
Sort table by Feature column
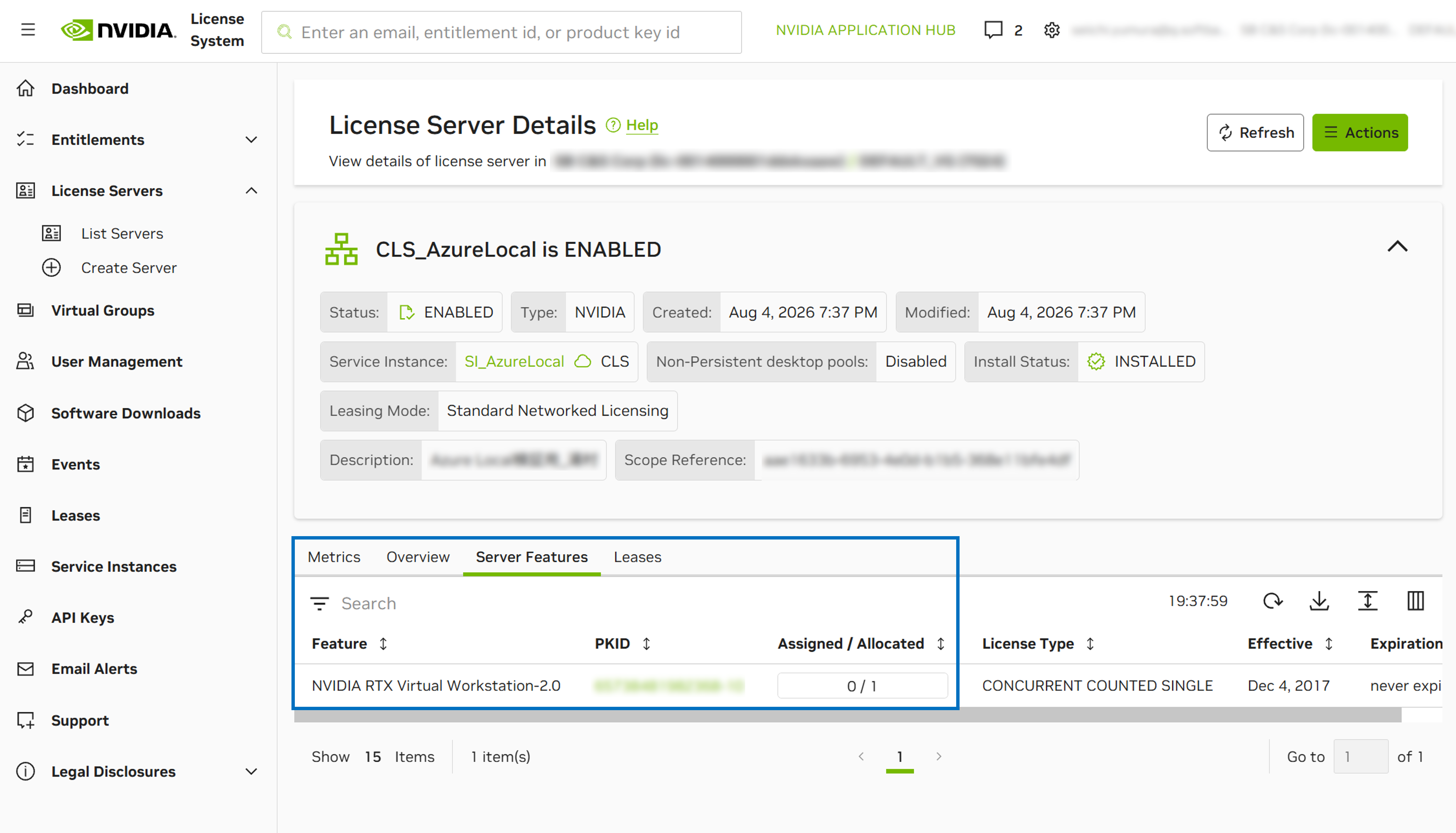tap(383, 644)
